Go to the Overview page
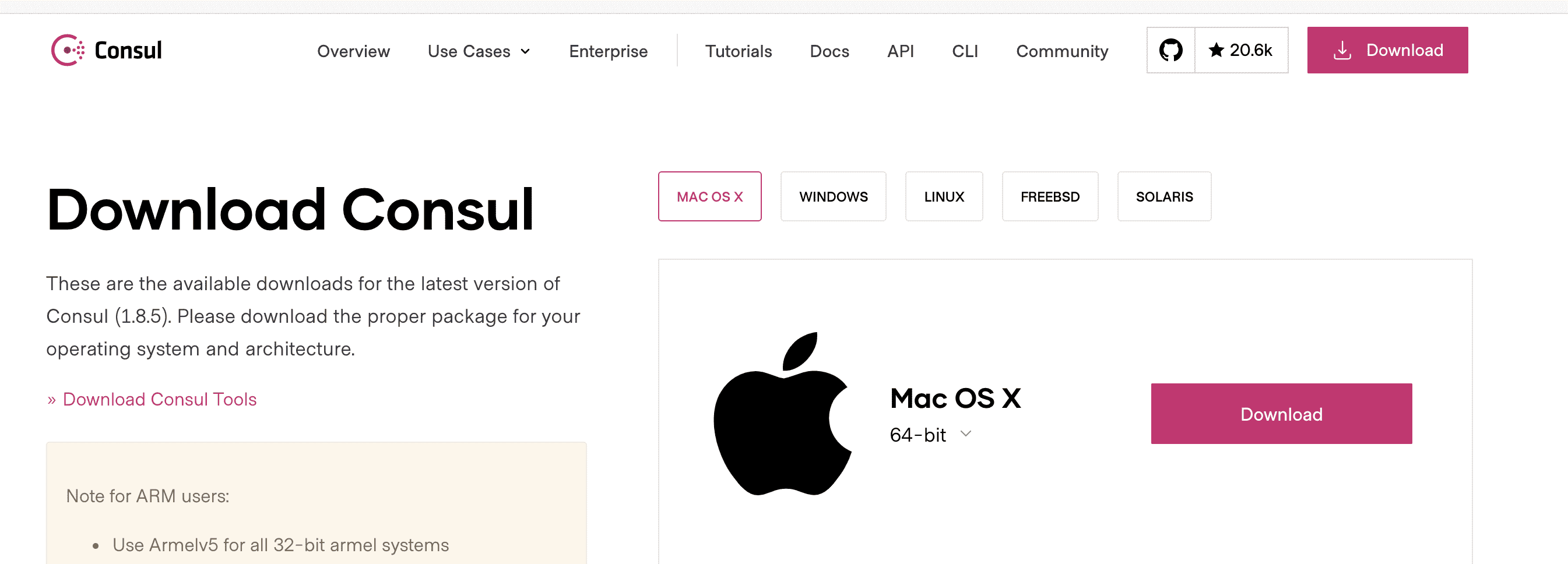Screen dimensions: 1568x564 [x=353, y=51]
